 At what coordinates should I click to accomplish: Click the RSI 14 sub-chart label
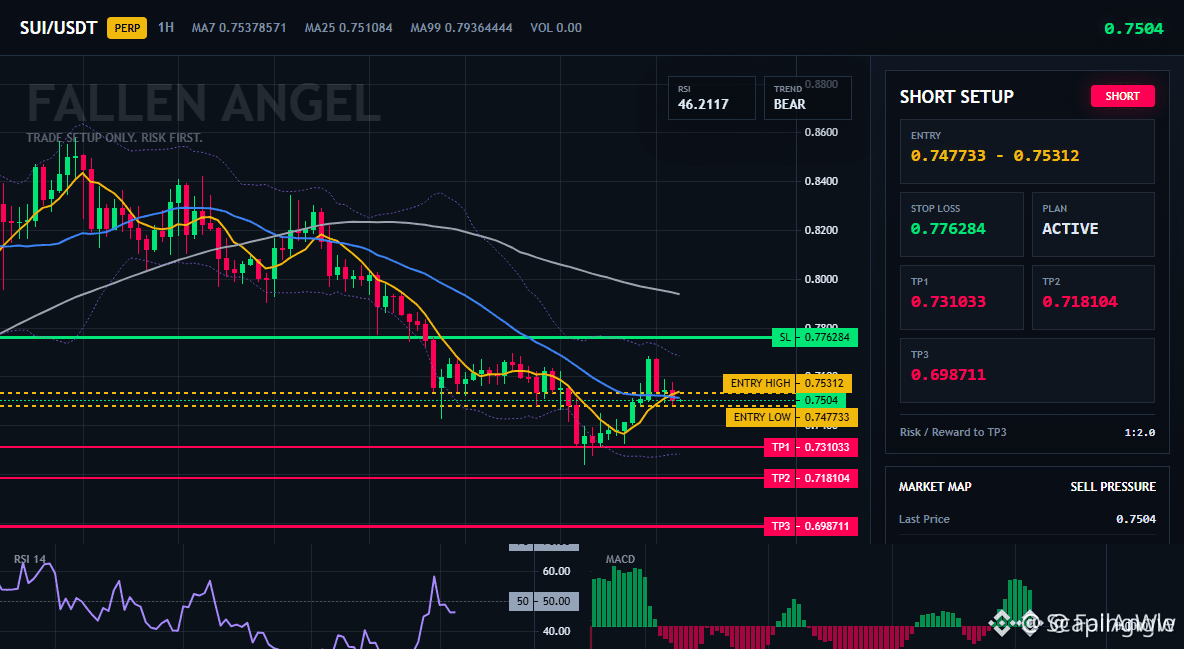tap(29, 559)
